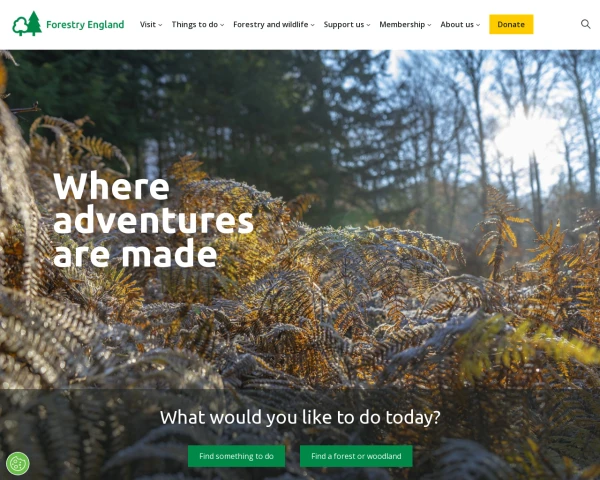Click the Forestry England tree logo
600x480 pixels.
(x=27, y=24)
